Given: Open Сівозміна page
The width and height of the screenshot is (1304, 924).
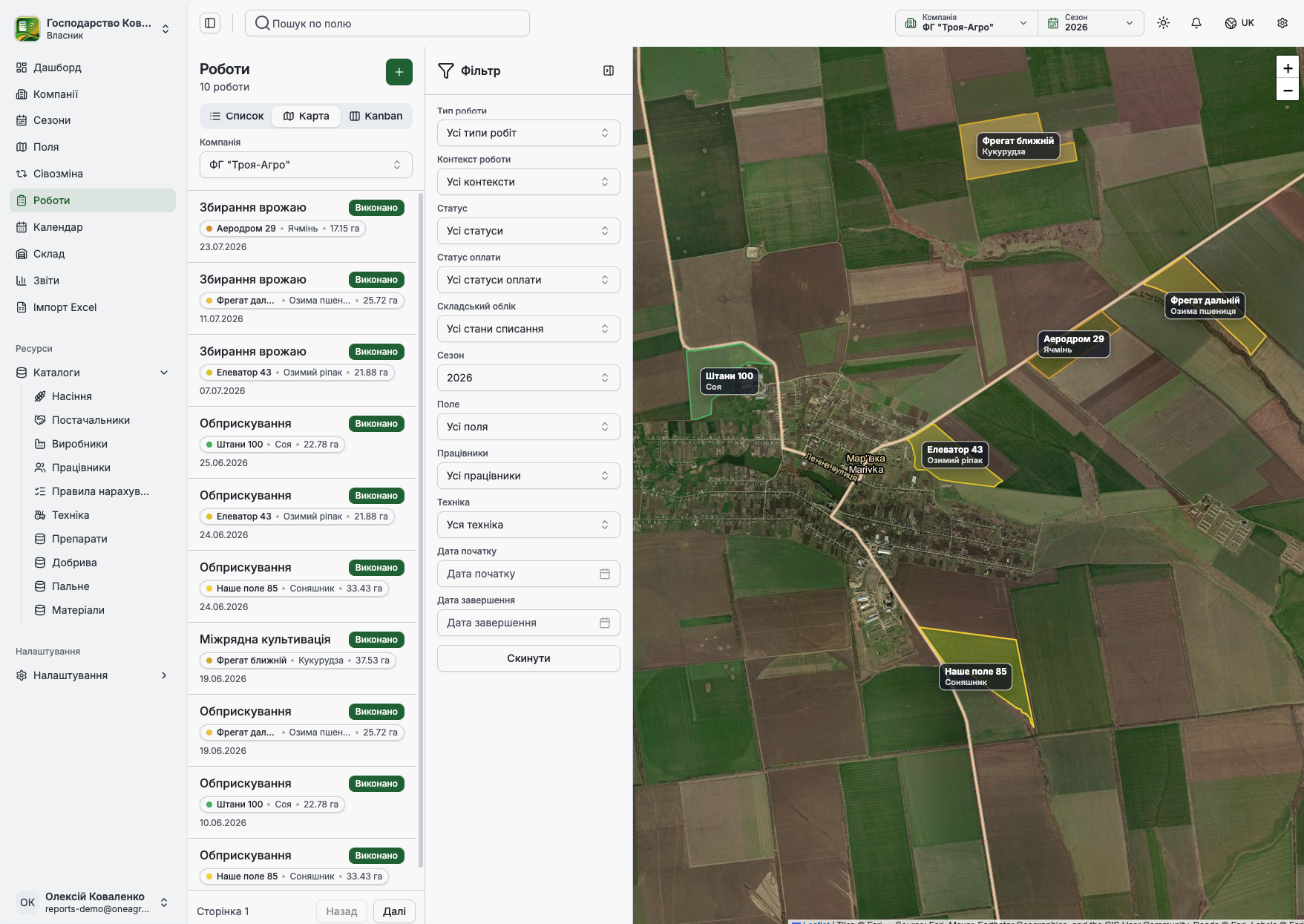Looking at the screenshot, I should [93, 174].
